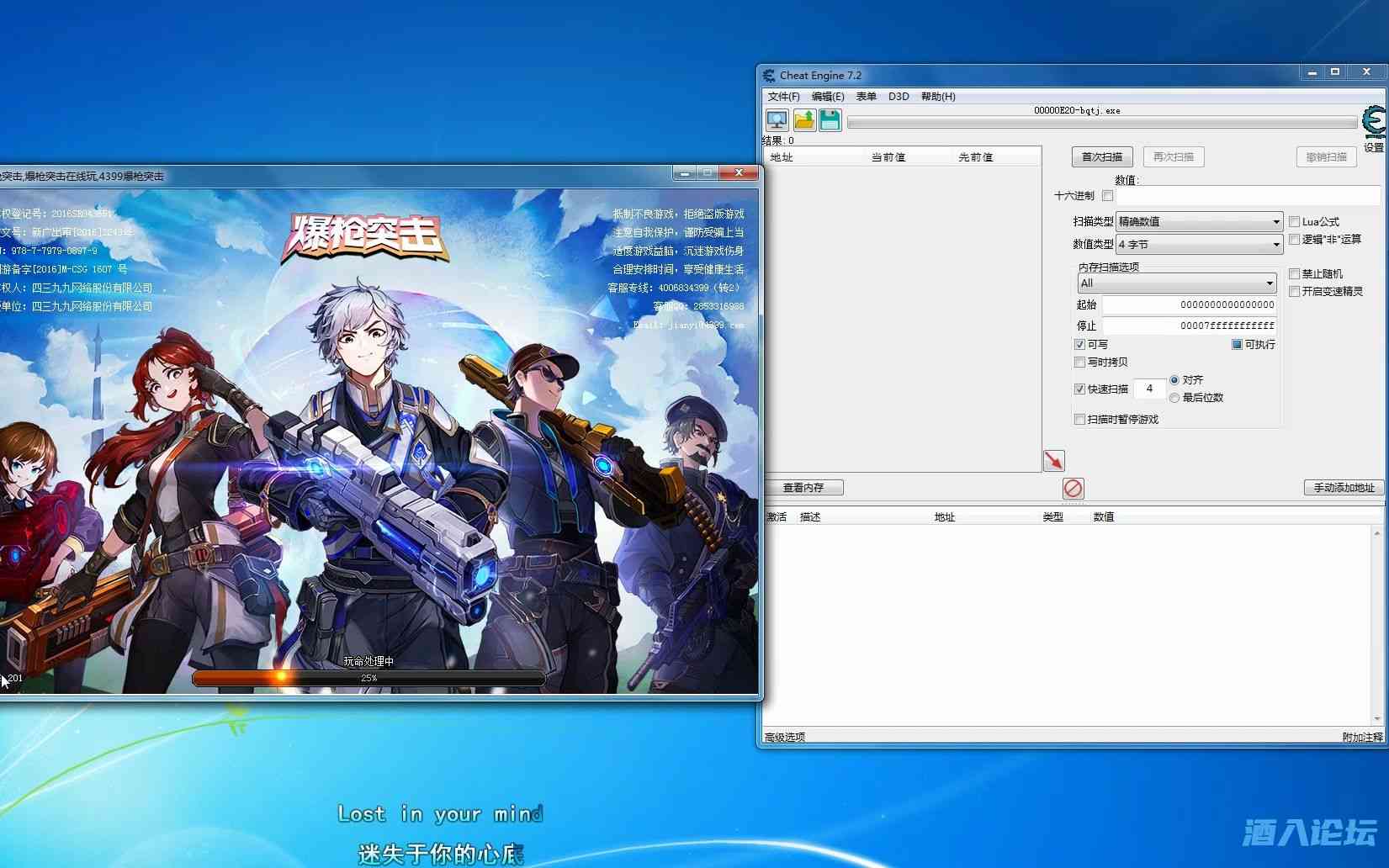Click the red arrow add-to-list icon
1389x868 pixels.
point(1053,460)
